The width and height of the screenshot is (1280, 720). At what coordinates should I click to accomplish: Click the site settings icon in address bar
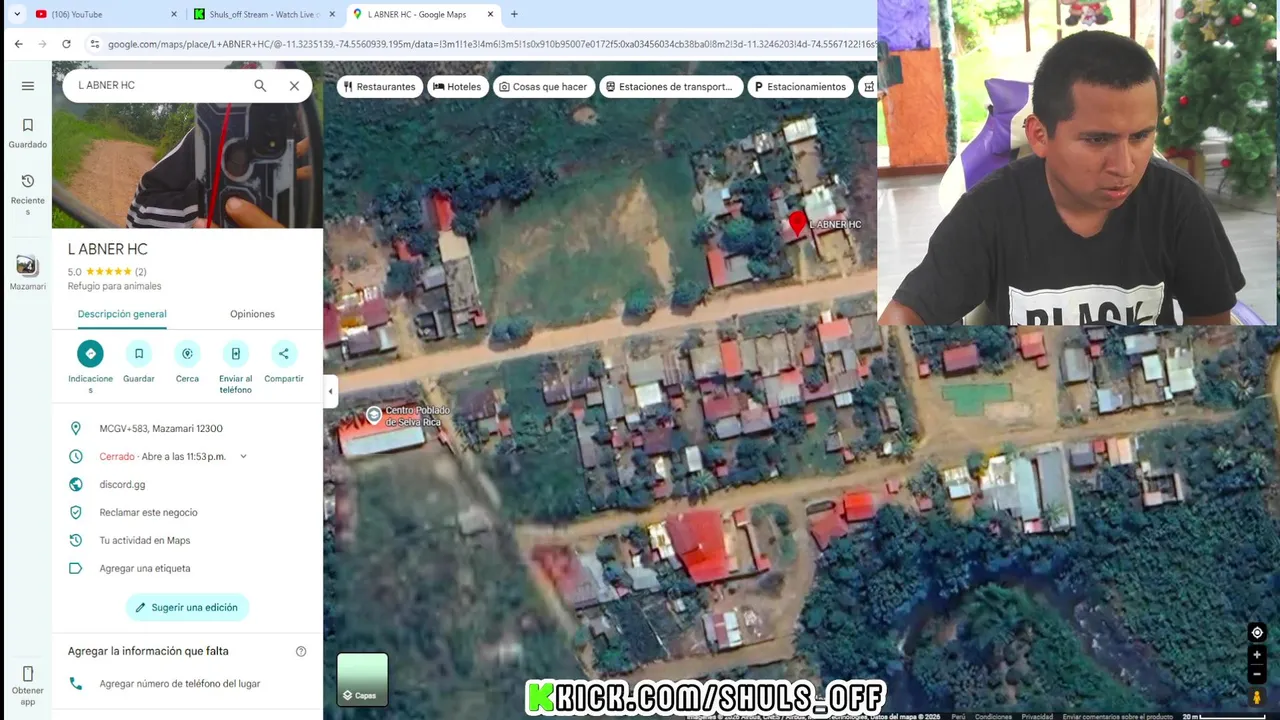[95, 44]
